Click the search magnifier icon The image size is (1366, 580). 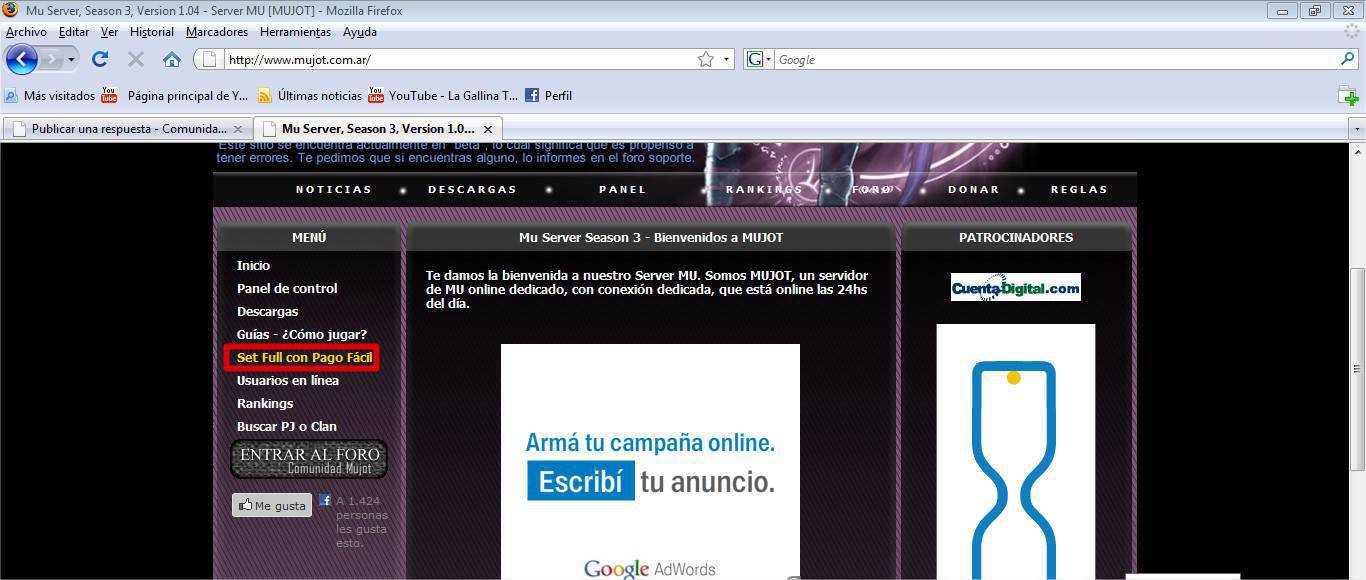[x=1347, y=59]
